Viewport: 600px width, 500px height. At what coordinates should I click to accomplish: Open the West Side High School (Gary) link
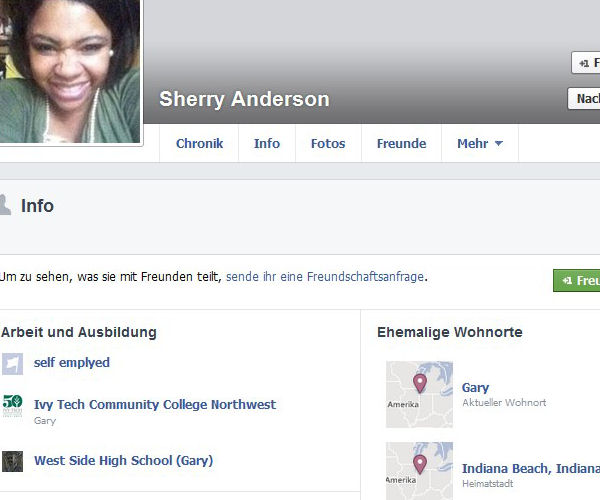pos(123,461)
